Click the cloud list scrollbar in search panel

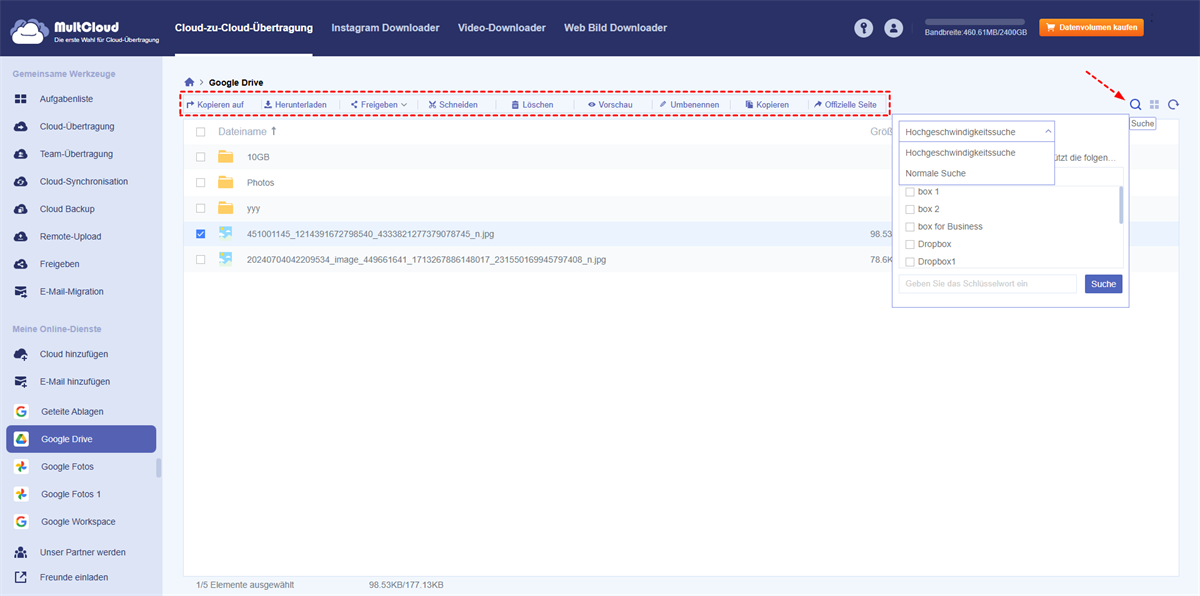coord(1120,205)
